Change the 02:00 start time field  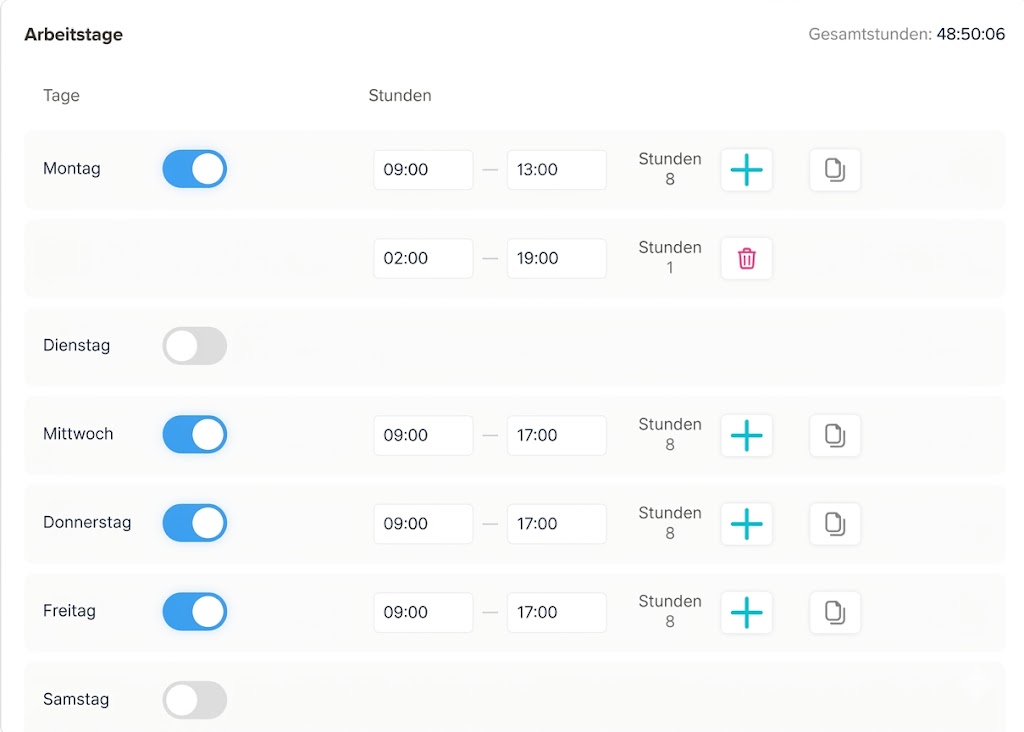tap(423, 259)
